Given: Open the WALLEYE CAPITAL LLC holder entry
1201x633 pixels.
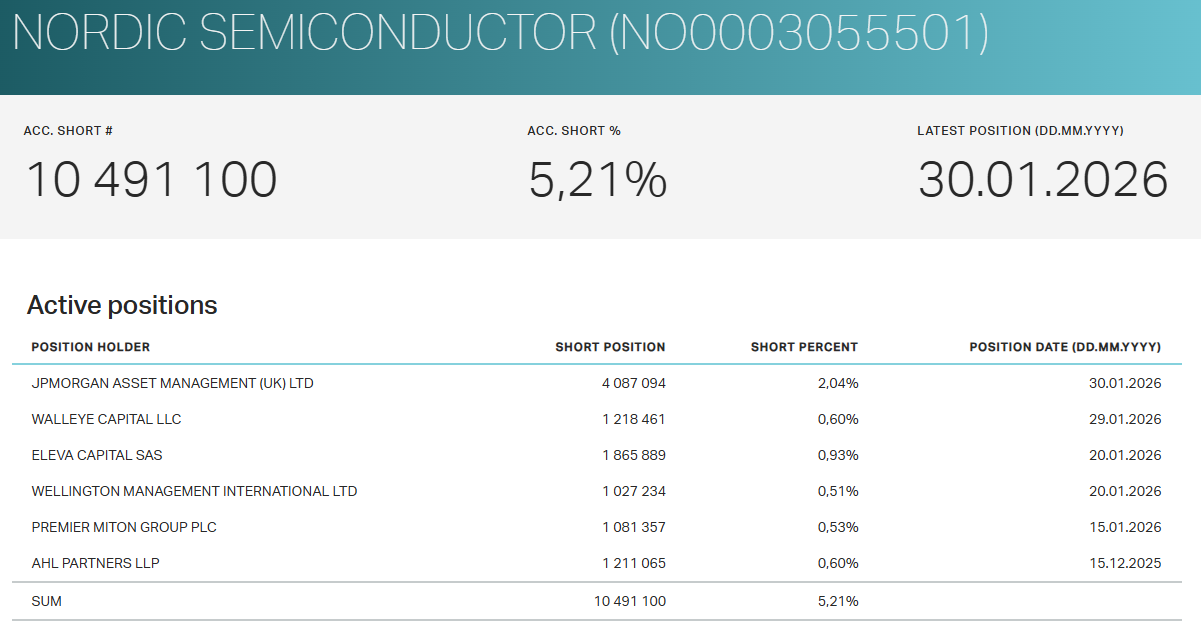Looking at the screenshot, I should pos(106,419).
